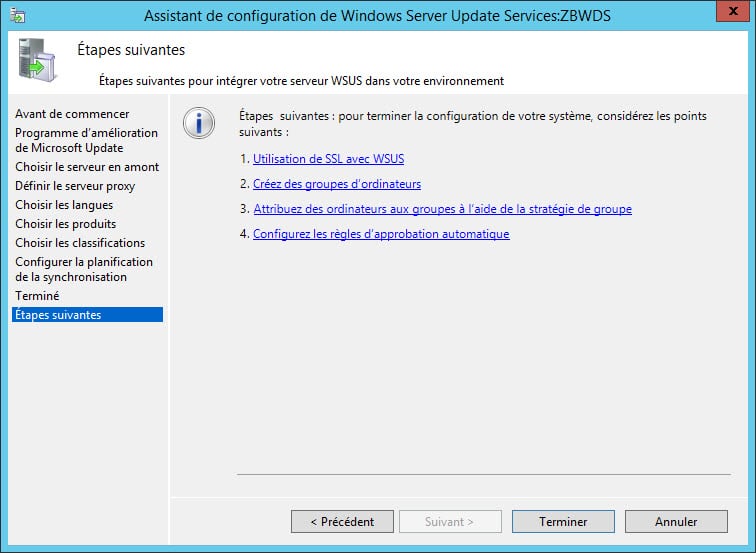Click the intro paragraph 'Étapes suivantes : pour terminer'
Viewport: 756px width, 553px height.
point(473,124)
